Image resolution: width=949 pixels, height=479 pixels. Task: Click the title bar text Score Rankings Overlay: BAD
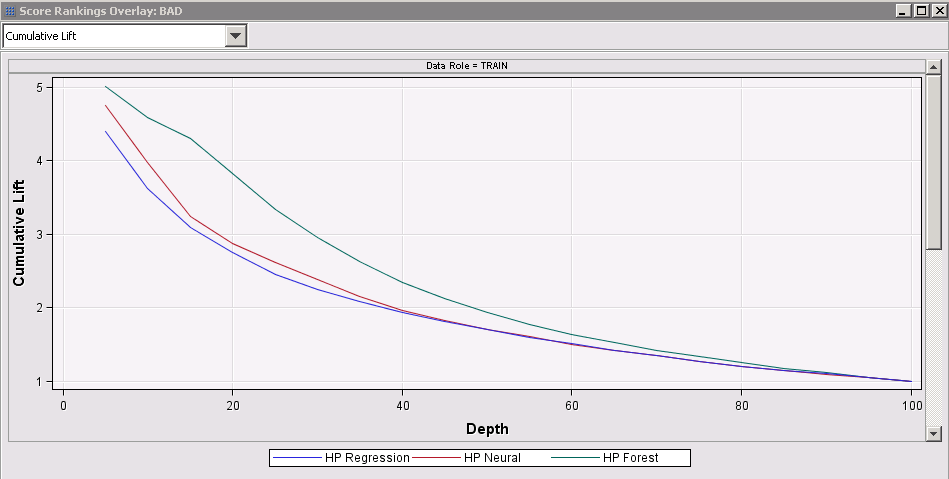click(100, 11)
